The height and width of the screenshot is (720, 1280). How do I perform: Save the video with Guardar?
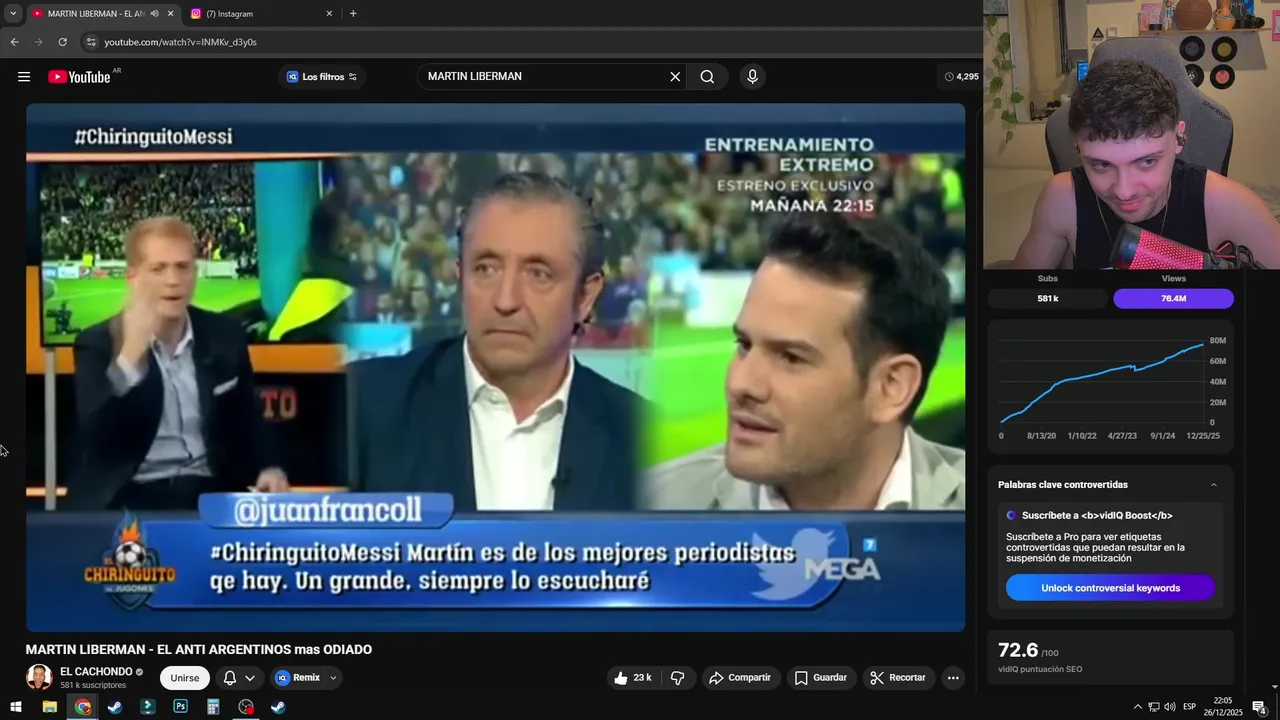pyautogui.click(x=821, y=678)
